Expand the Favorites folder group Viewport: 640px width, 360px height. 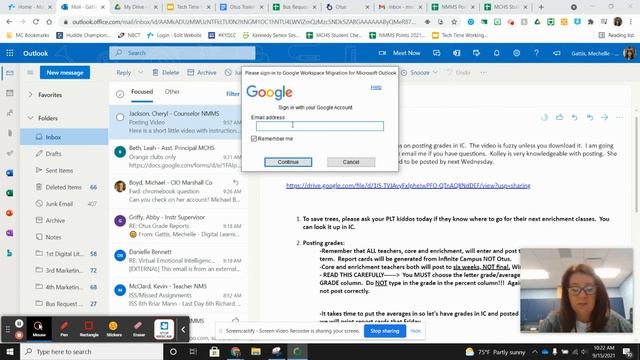coord(30,95)
